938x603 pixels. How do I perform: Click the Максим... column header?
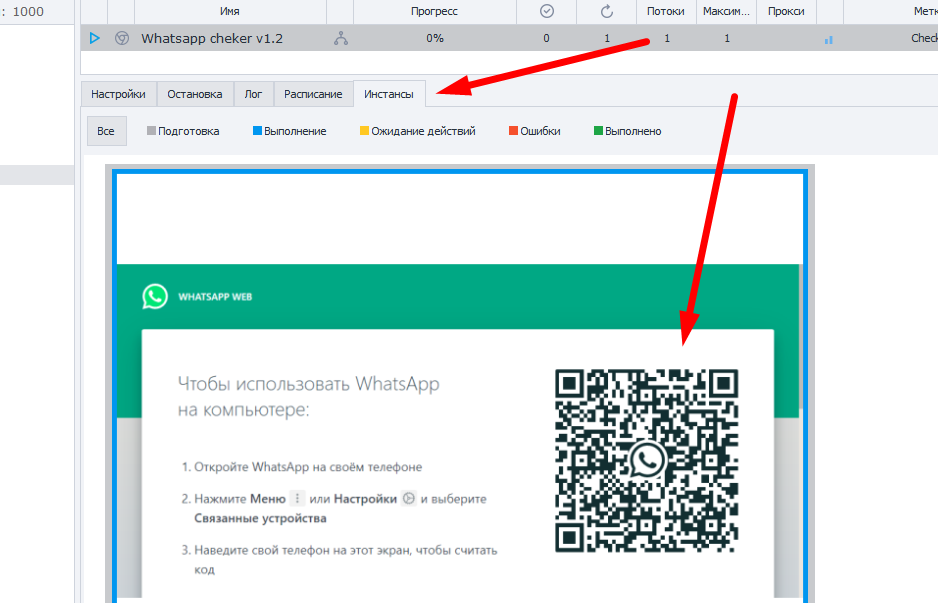[726, 11]
